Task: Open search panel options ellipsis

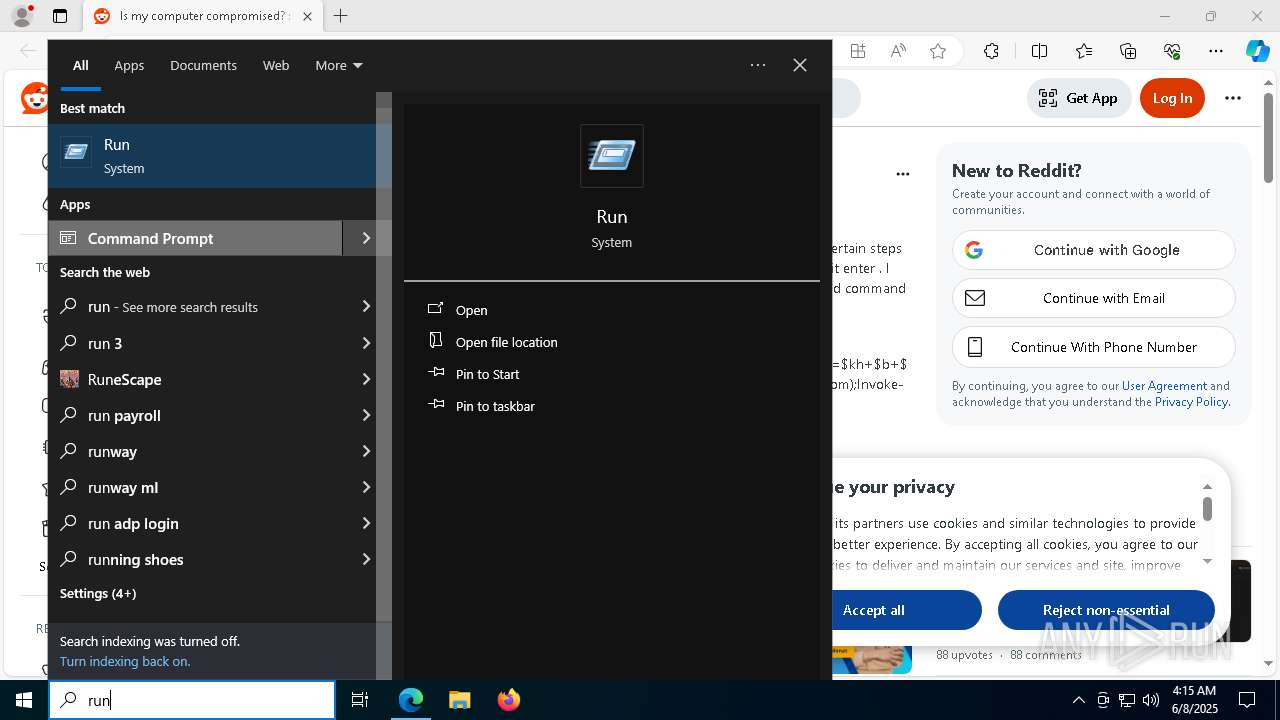Action: (x=758, y=65)
